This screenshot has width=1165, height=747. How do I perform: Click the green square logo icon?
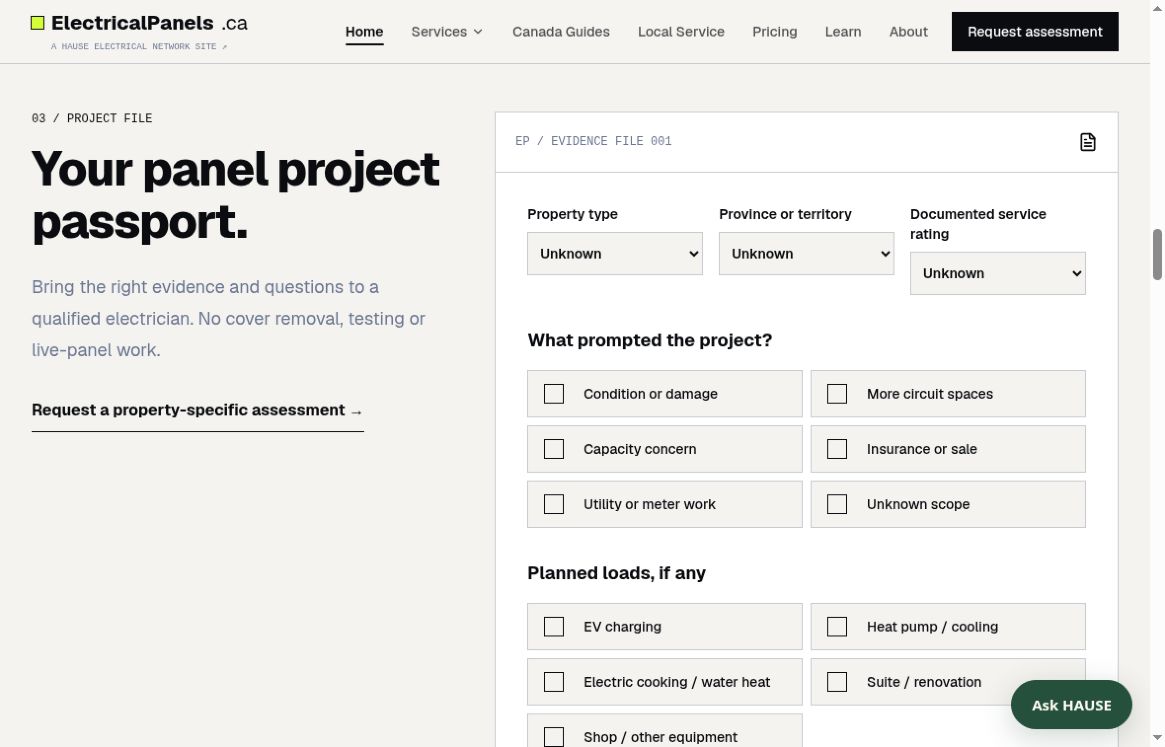point(37,23)
